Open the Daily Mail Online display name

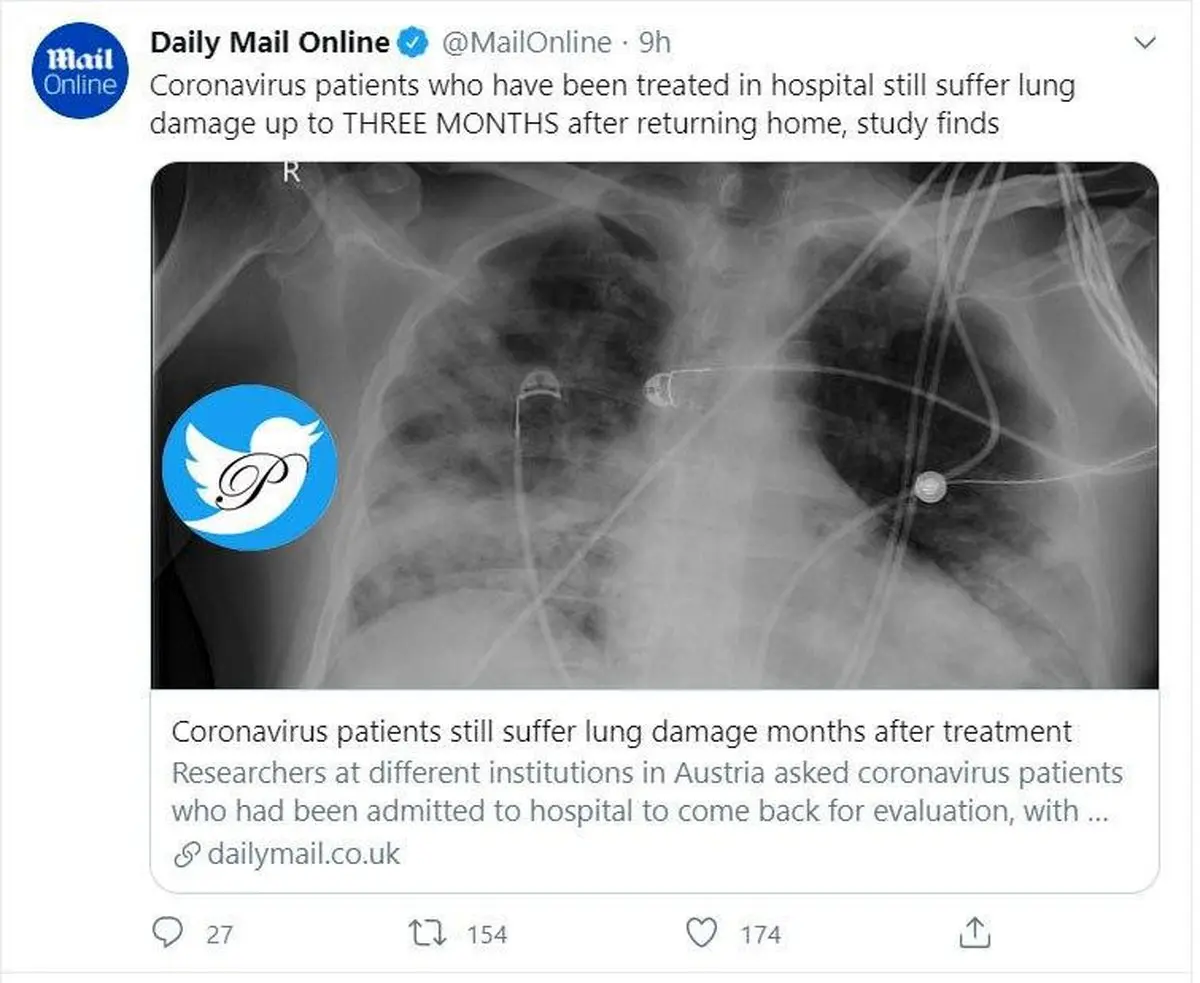point(269,43)
